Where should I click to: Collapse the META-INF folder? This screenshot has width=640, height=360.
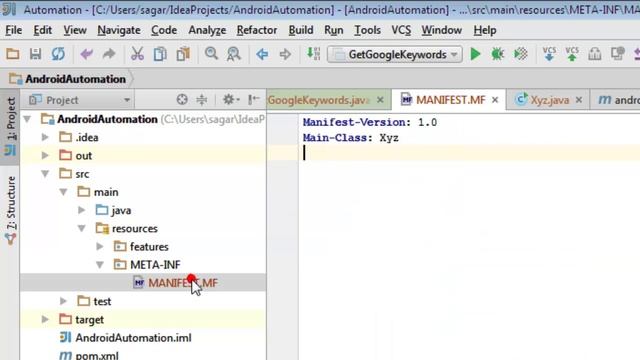pos(100,265)
